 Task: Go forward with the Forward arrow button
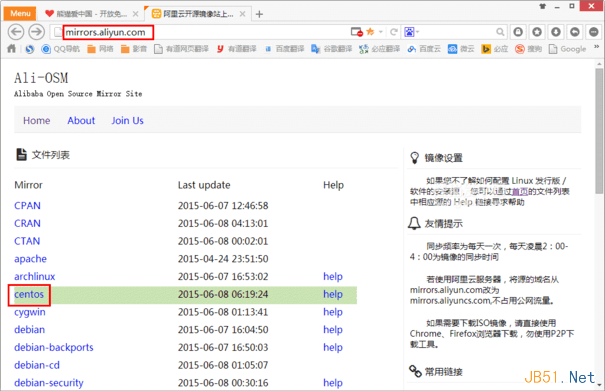pyautogui.click(x=37, y=32)
